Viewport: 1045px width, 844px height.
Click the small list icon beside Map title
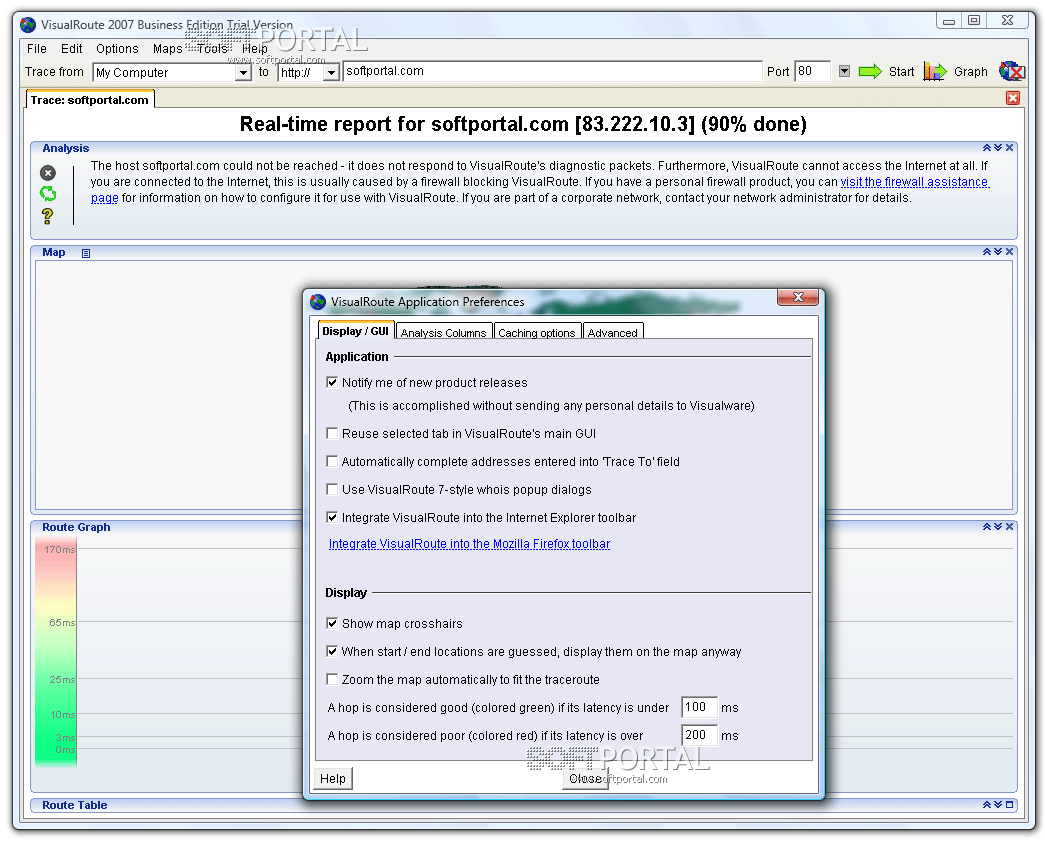coord(86,253)
